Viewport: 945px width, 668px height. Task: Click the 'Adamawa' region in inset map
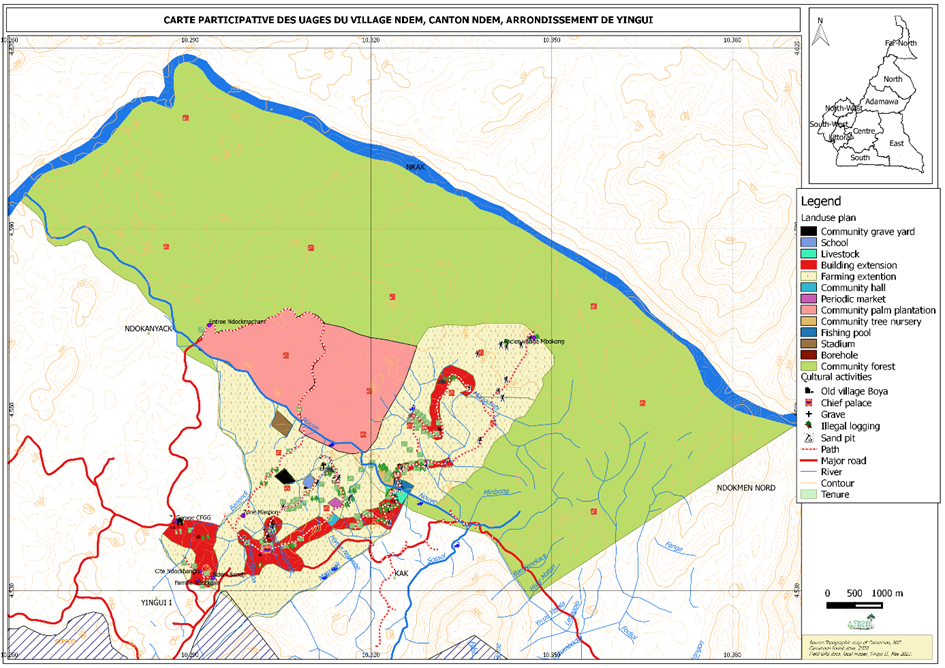click(882, 101)
